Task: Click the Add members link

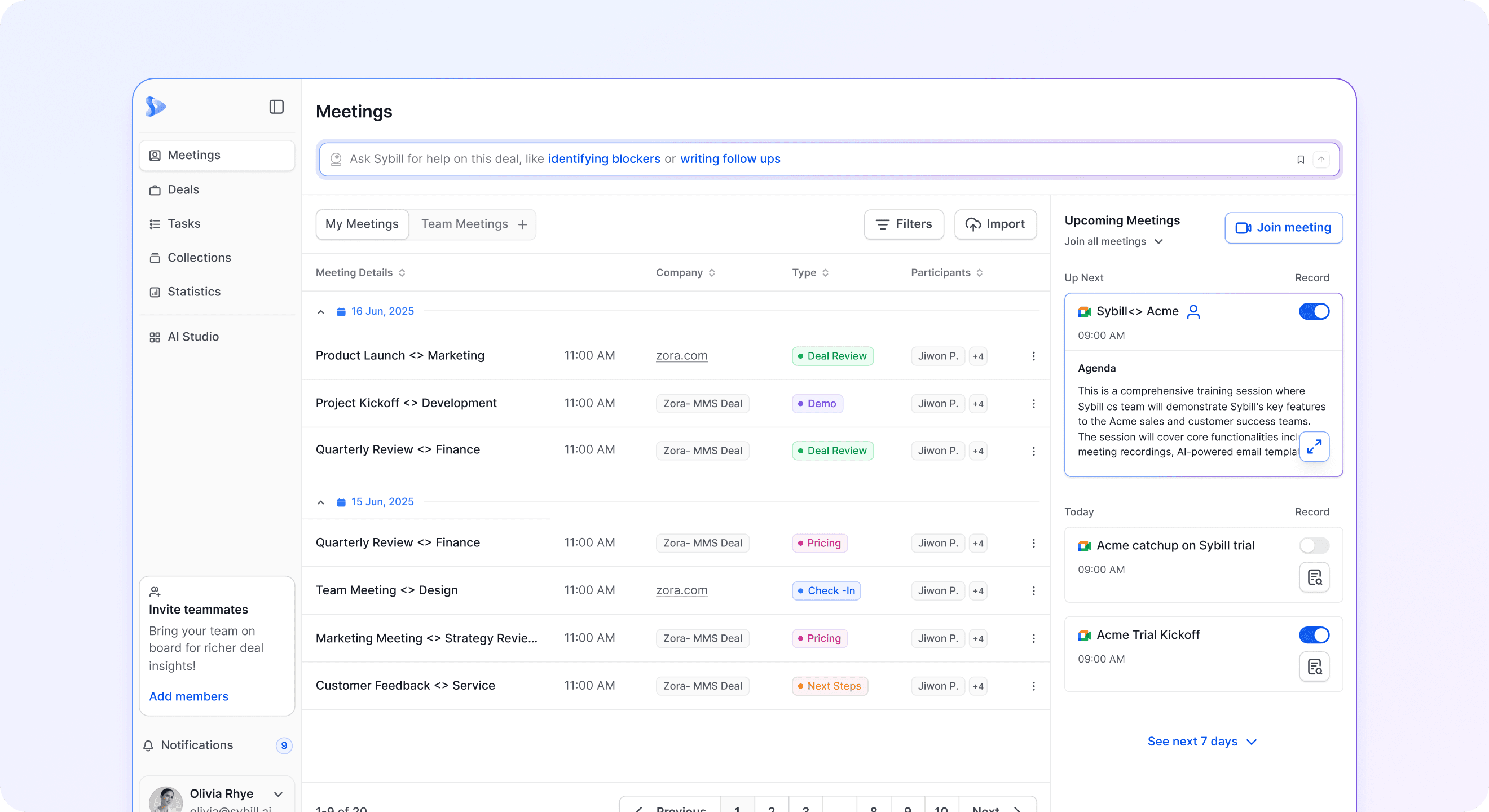Action: tap(188, 696)
